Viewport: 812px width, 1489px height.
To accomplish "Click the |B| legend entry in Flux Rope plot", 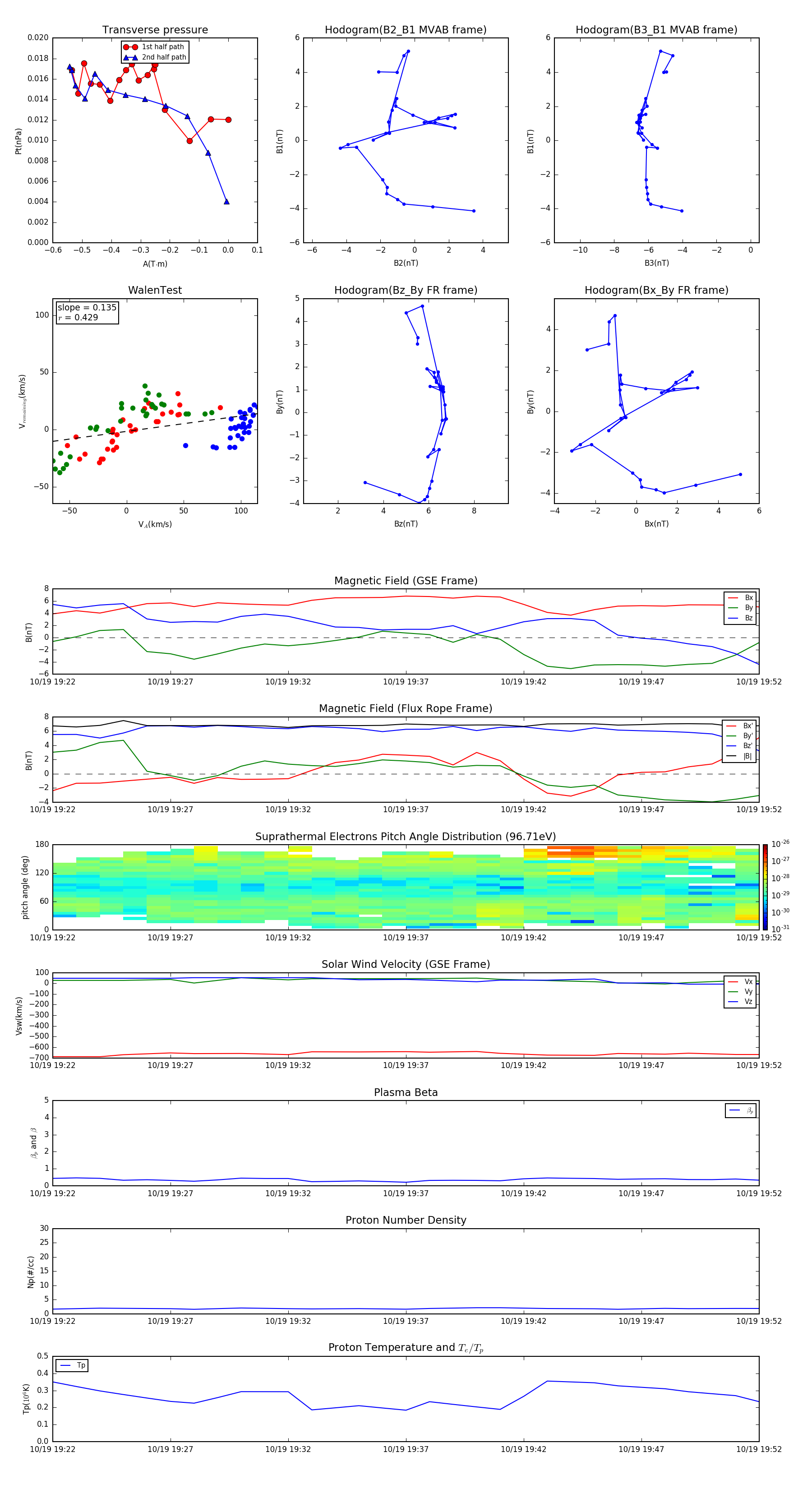I will pos(740,756).
